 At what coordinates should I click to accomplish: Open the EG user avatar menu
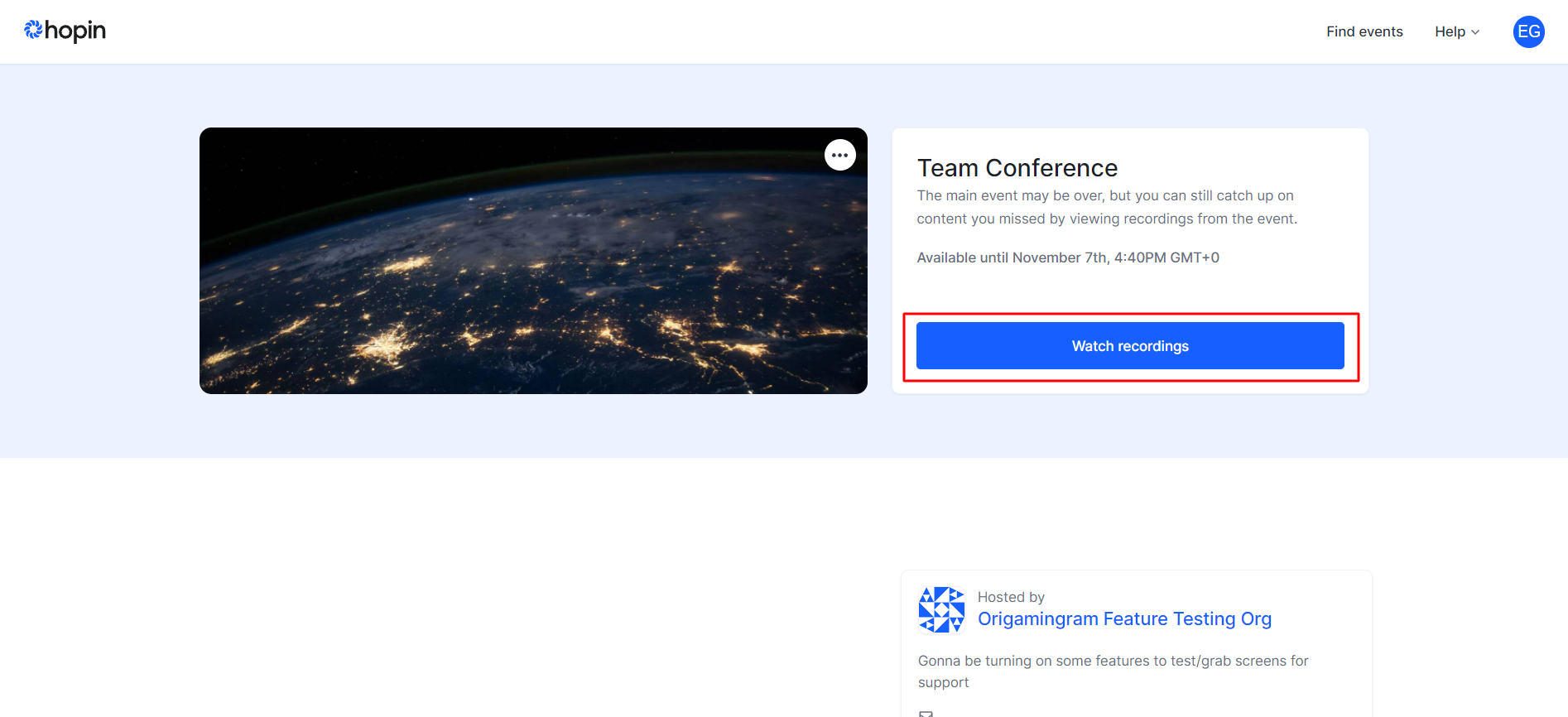[x=1528, y=31]
